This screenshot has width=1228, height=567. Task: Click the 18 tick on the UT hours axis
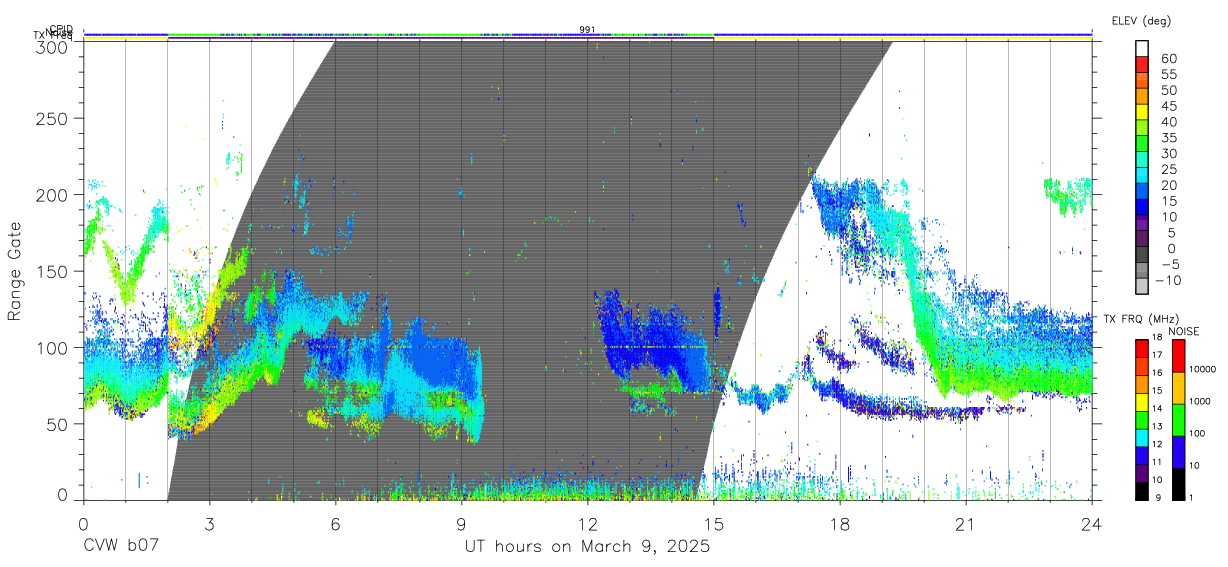[840, 524]
